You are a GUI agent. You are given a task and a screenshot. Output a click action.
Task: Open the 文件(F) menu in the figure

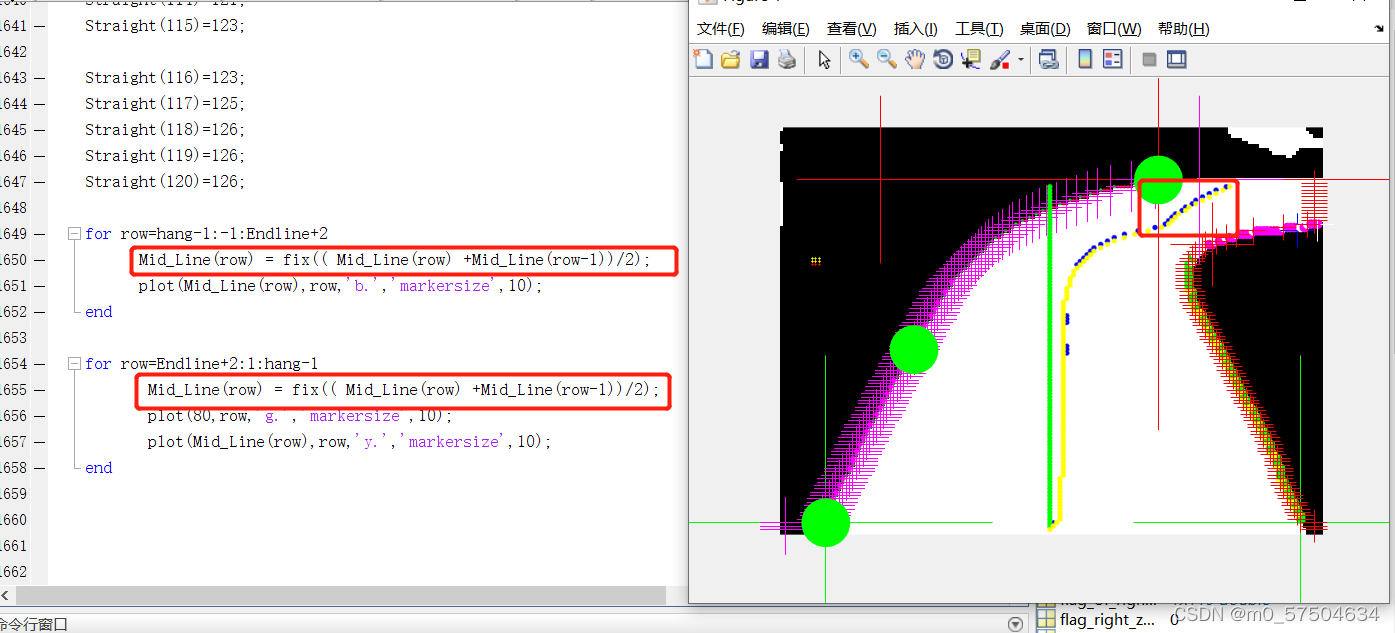click(x=720, y=29)
